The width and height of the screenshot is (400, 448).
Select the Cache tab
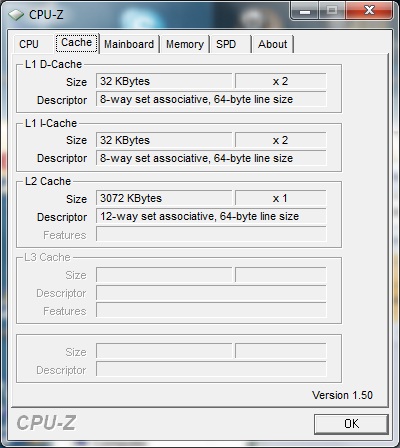click(76, 43)
